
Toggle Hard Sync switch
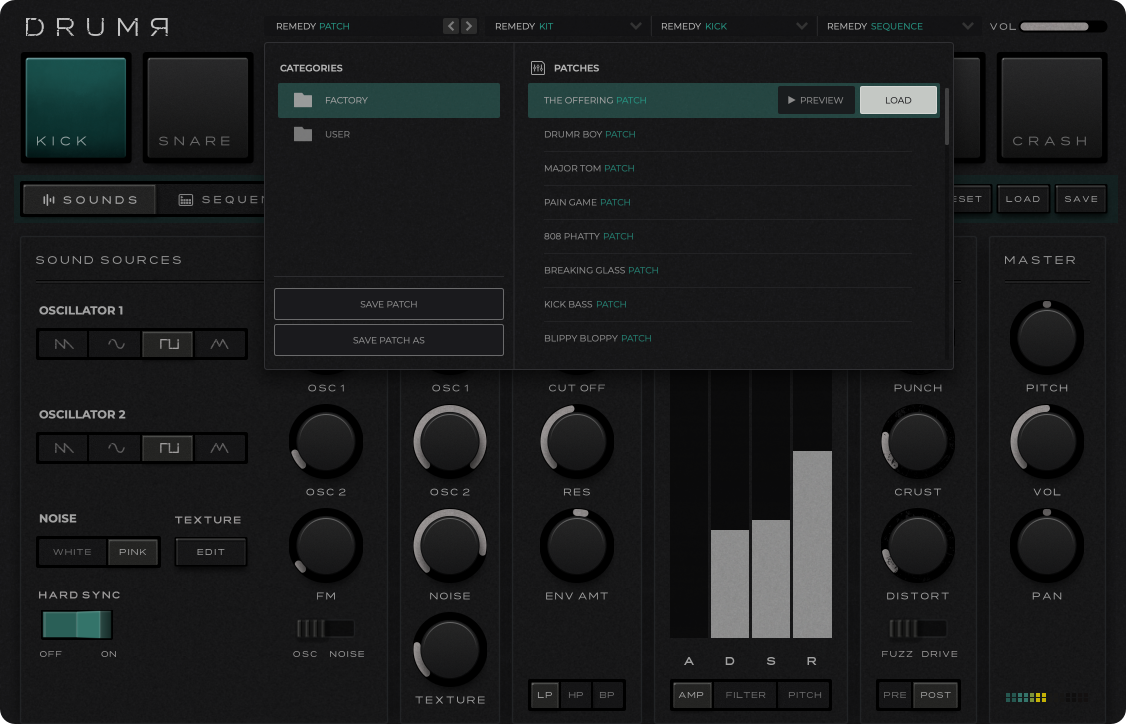point(77,625)
